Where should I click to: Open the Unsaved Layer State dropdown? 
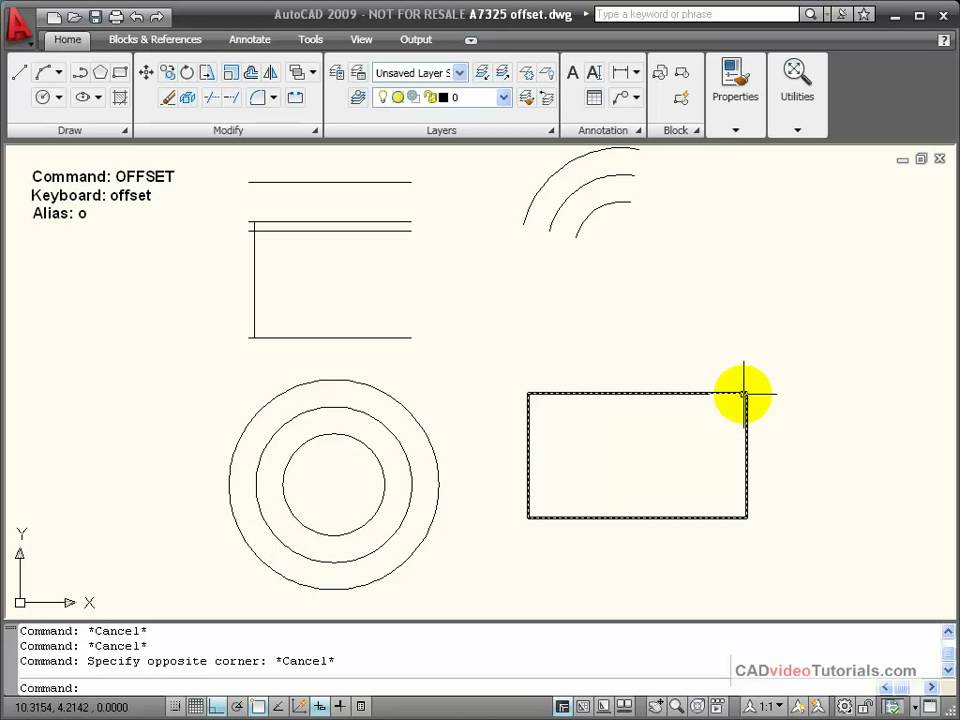pos(460,73)
